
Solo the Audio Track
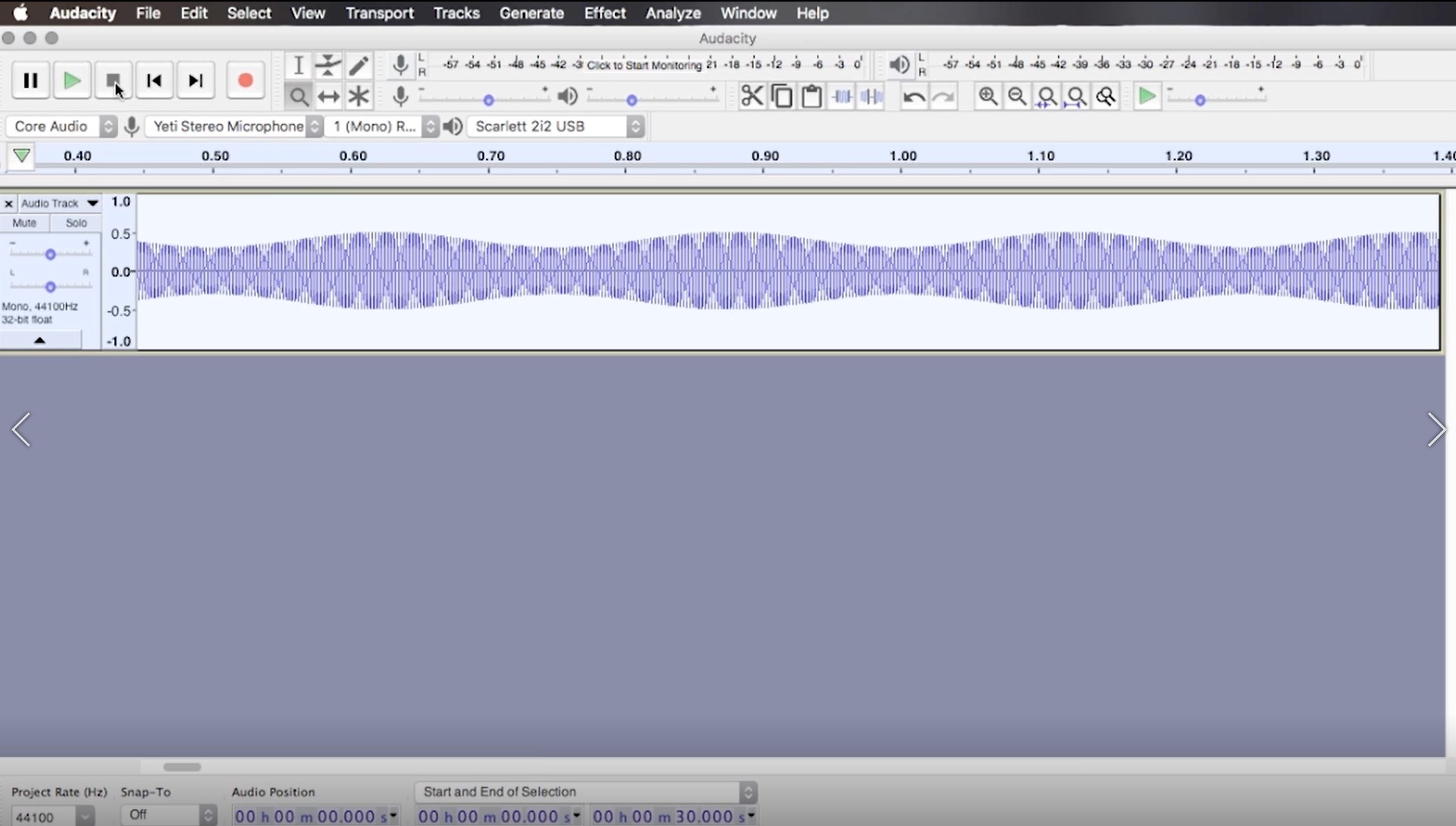76,223
